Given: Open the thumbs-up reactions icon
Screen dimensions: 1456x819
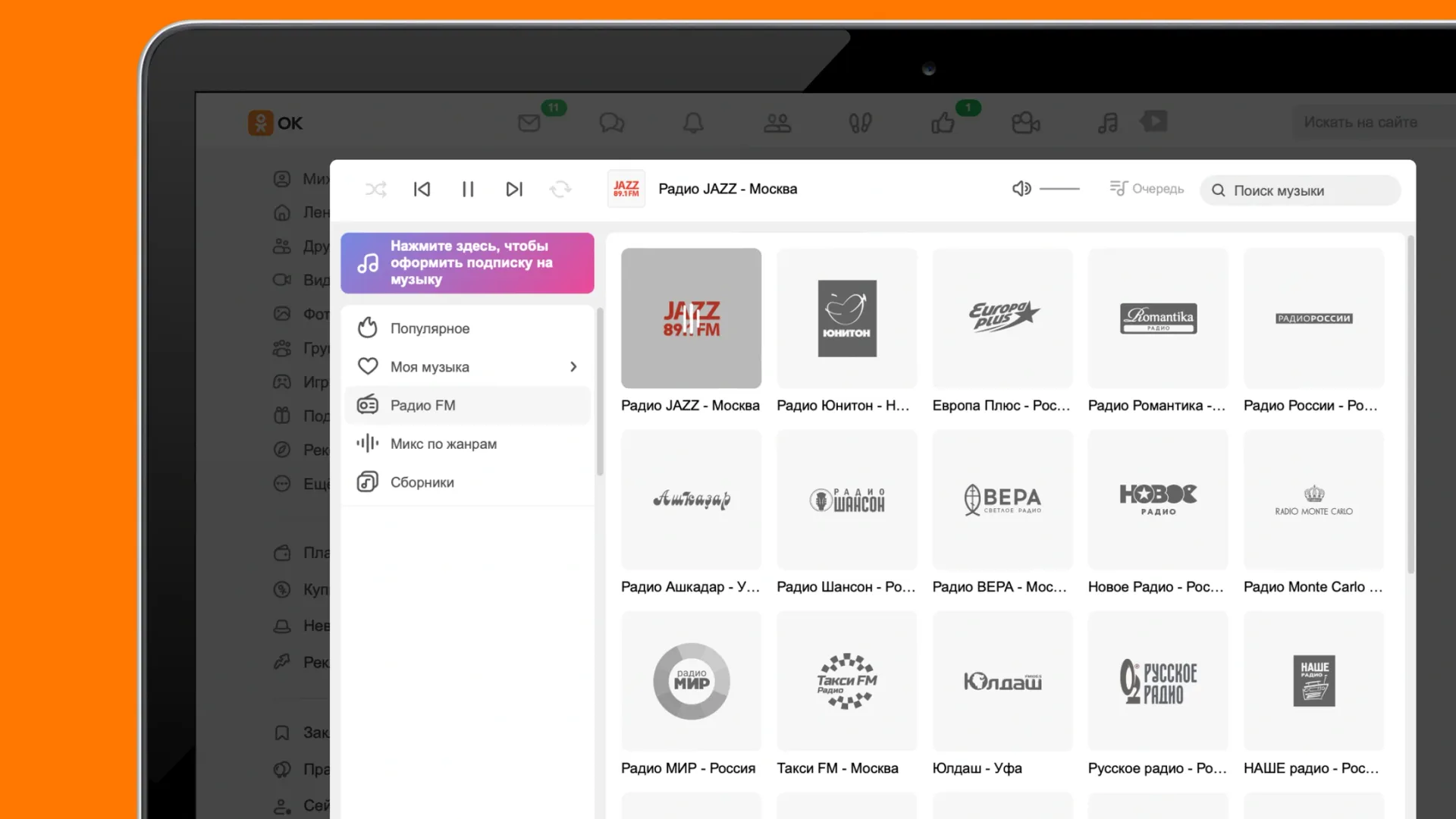Looking at the screenshot, I should coord(943,123).
